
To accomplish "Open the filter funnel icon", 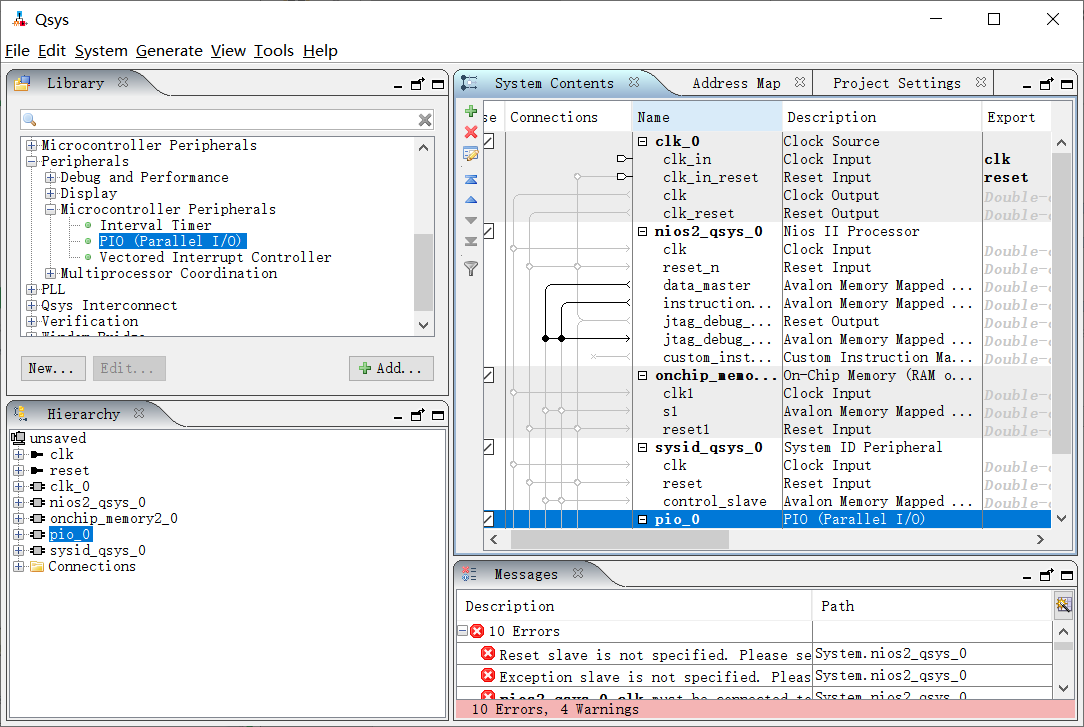I will pos(471,268).
